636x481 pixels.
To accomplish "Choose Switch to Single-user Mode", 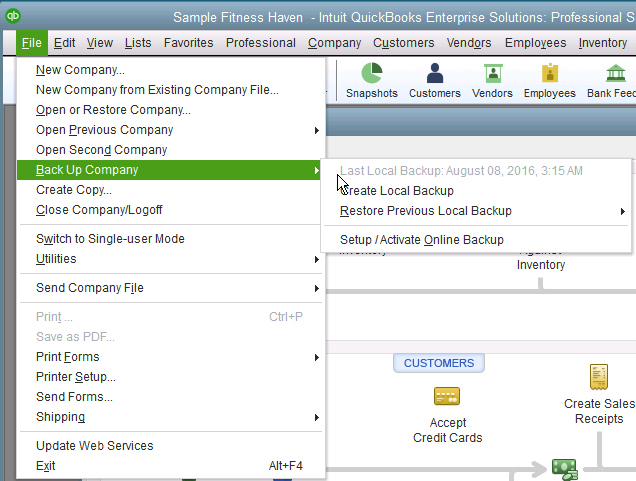I will click(x=170, y=239).
